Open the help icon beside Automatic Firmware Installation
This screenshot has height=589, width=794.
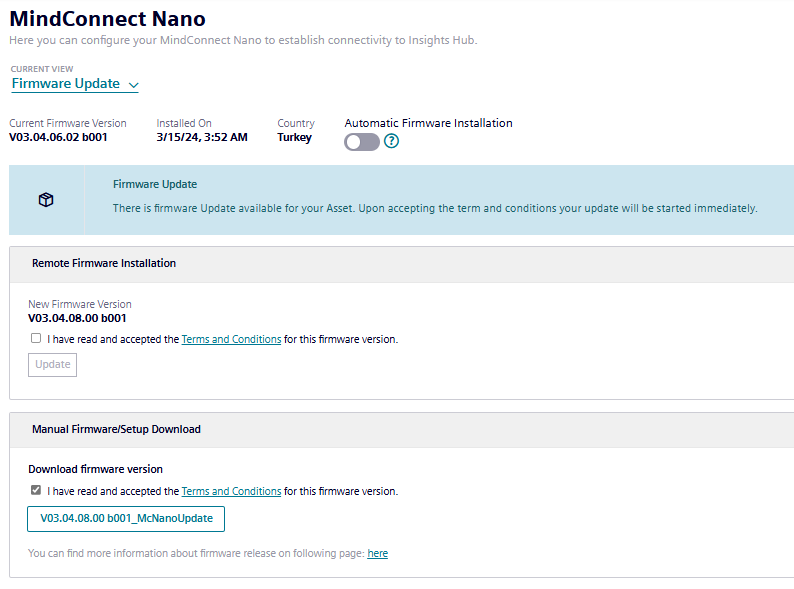pos(391,141)
